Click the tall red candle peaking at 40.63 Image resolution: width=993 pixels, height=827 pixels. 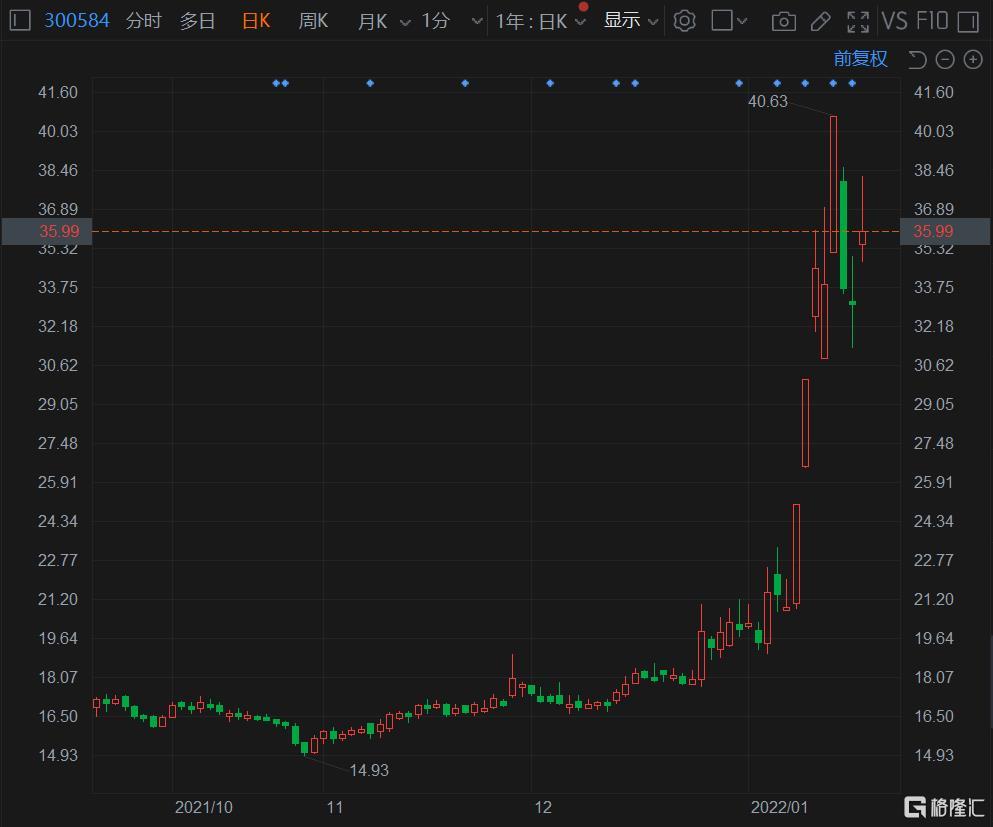[x=833, y=184]
